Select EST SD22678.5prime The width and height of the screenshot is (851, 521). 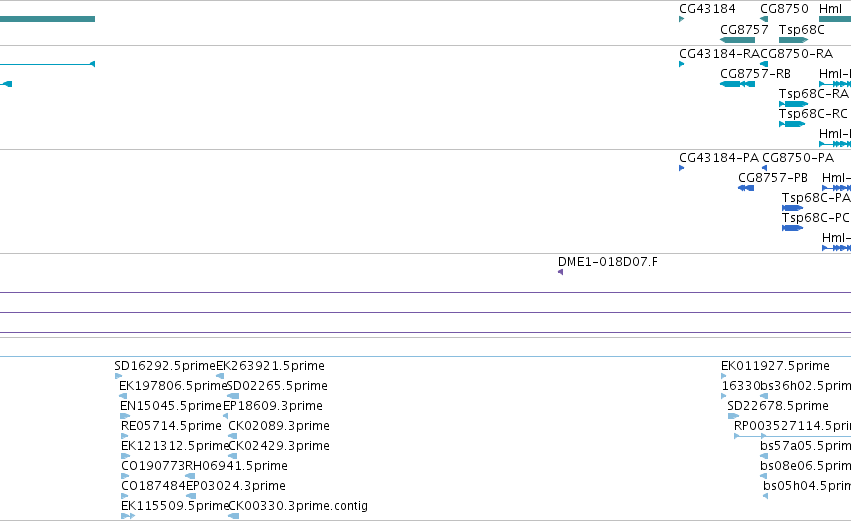tap(778, 406)
